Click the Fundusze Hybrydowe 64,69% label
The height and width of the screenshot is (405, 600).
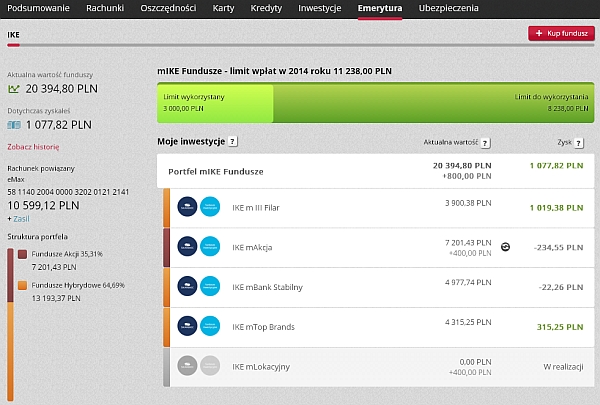click(x=78, y=286)
